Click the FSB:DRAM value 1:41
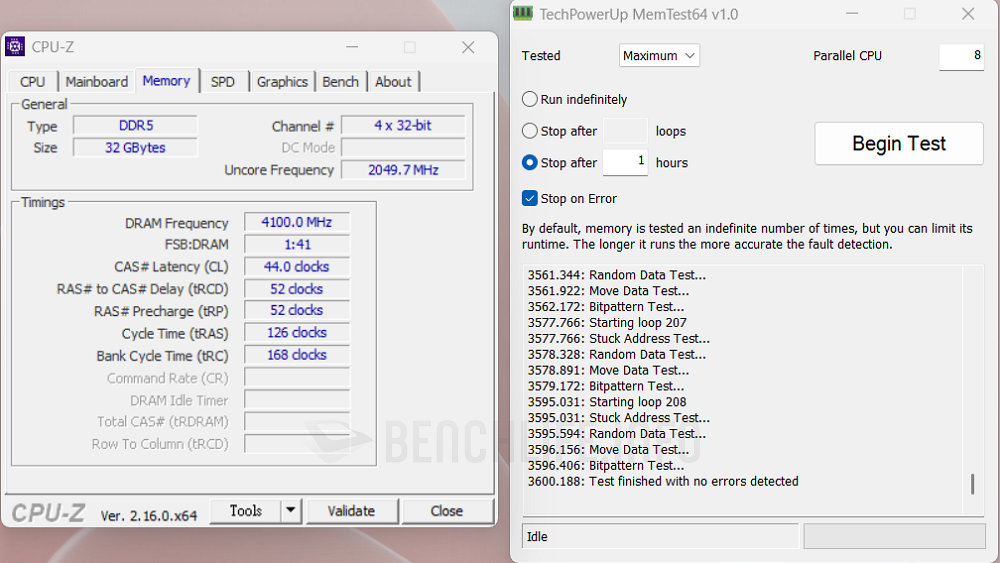Screen dimensions: 1000x563 point(297,244)
